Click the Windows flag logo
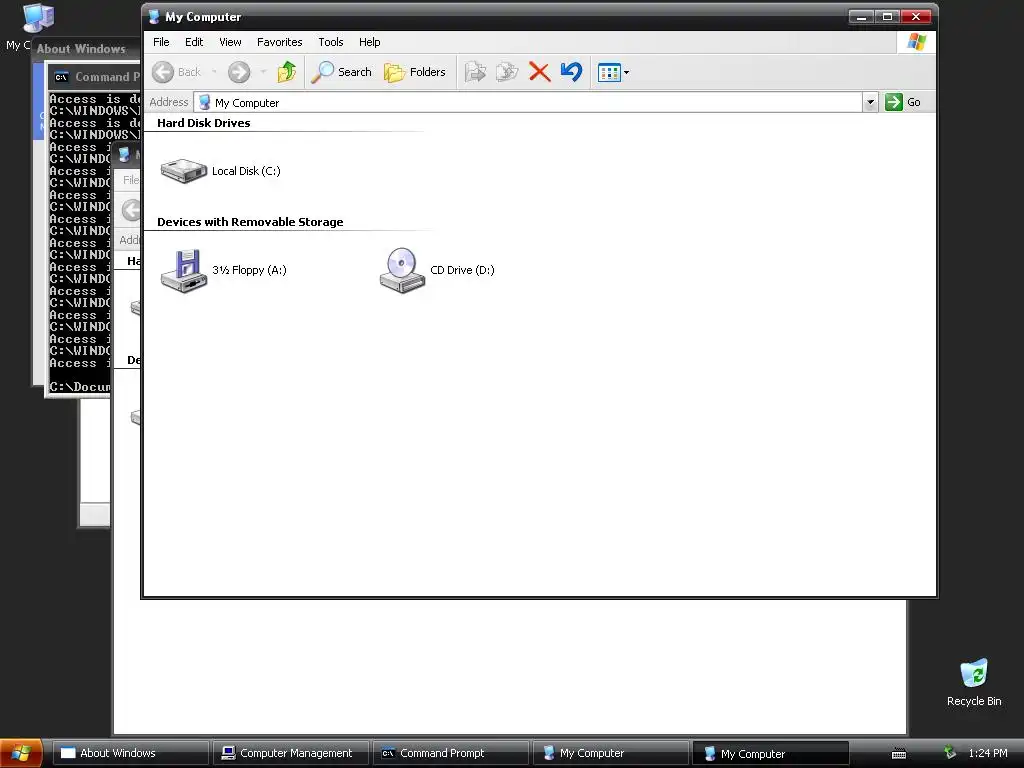The width and height of the screenshot is (1024, 768). tap(916, 42)
